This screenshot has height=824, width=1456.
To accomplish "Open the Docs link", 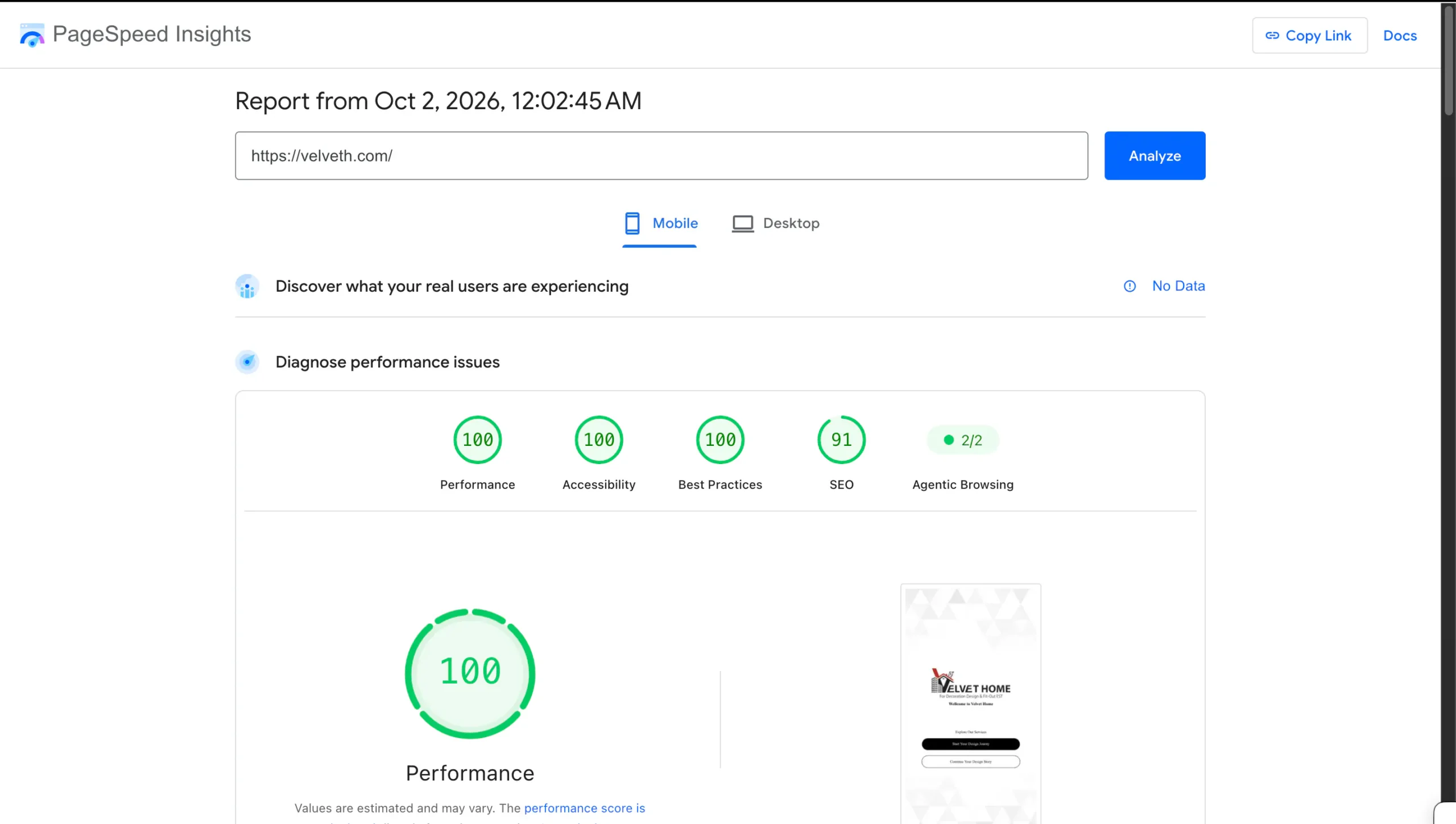I will click(x=1400, y=35).
